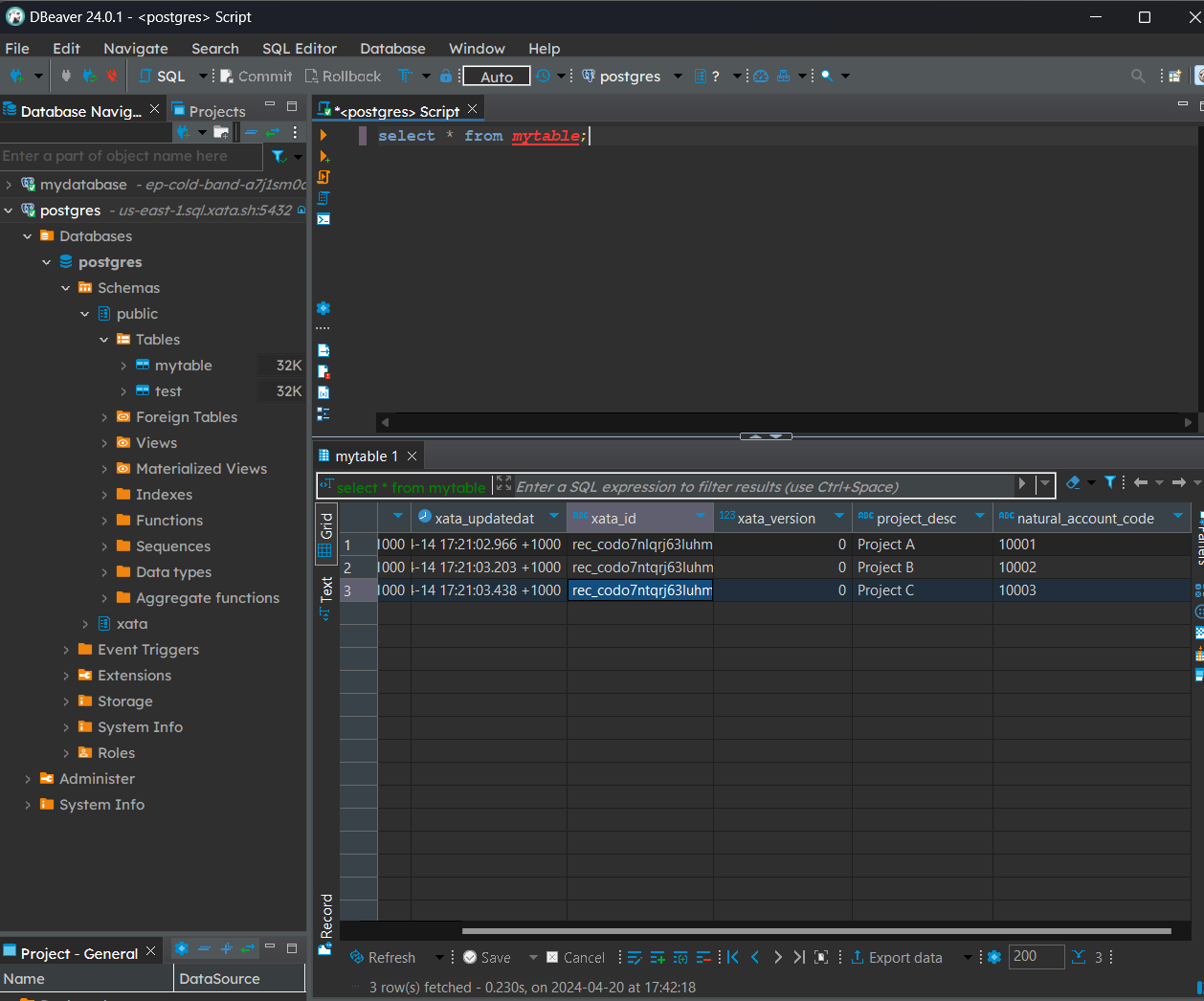Image resolution: width=1204 pixels, height=1001 pixels.
Task: Click the Add row icon in results toolbar
Action: tap(658, 957)
